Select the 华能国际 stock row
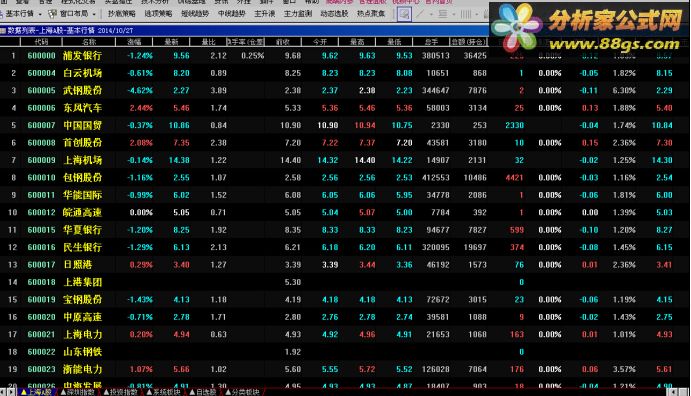The image size is (691, 396). [346, 195]
